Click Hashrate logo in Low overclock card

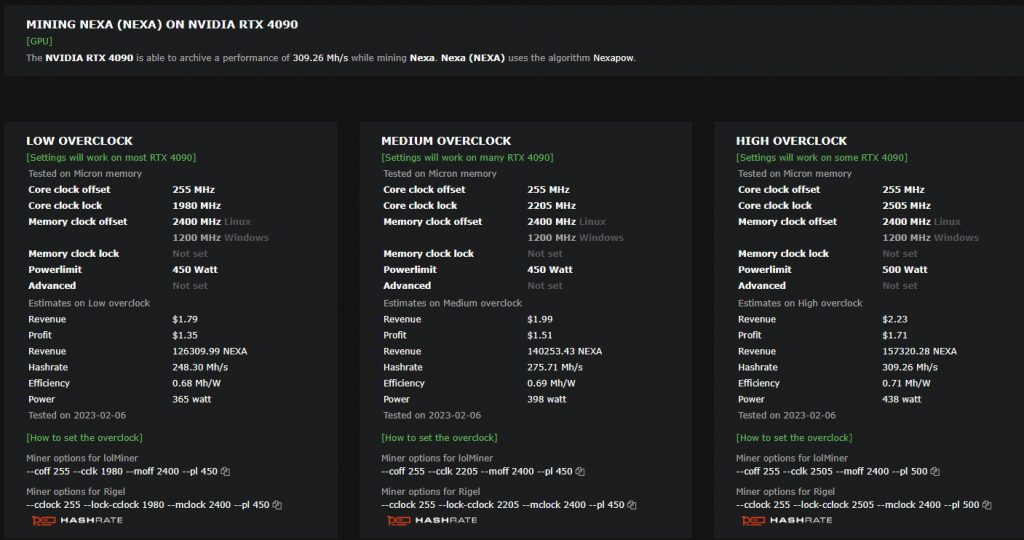[77, 520]
